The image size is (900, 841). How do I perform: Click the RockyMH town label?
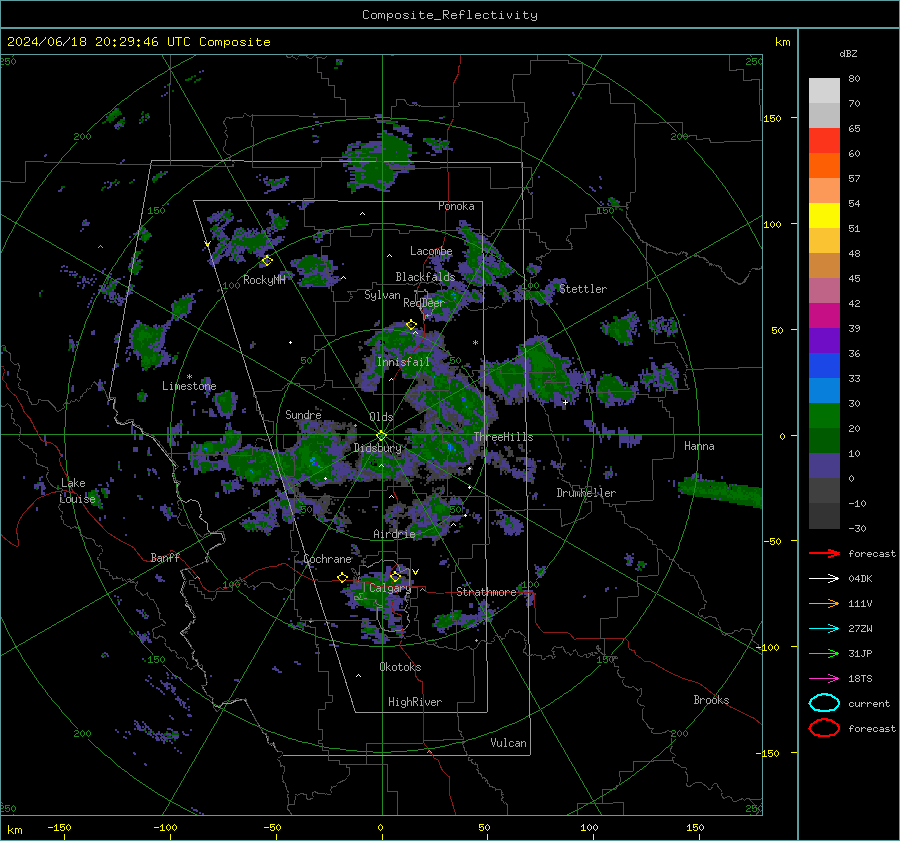pyautogui.click(x=264, y=280)
